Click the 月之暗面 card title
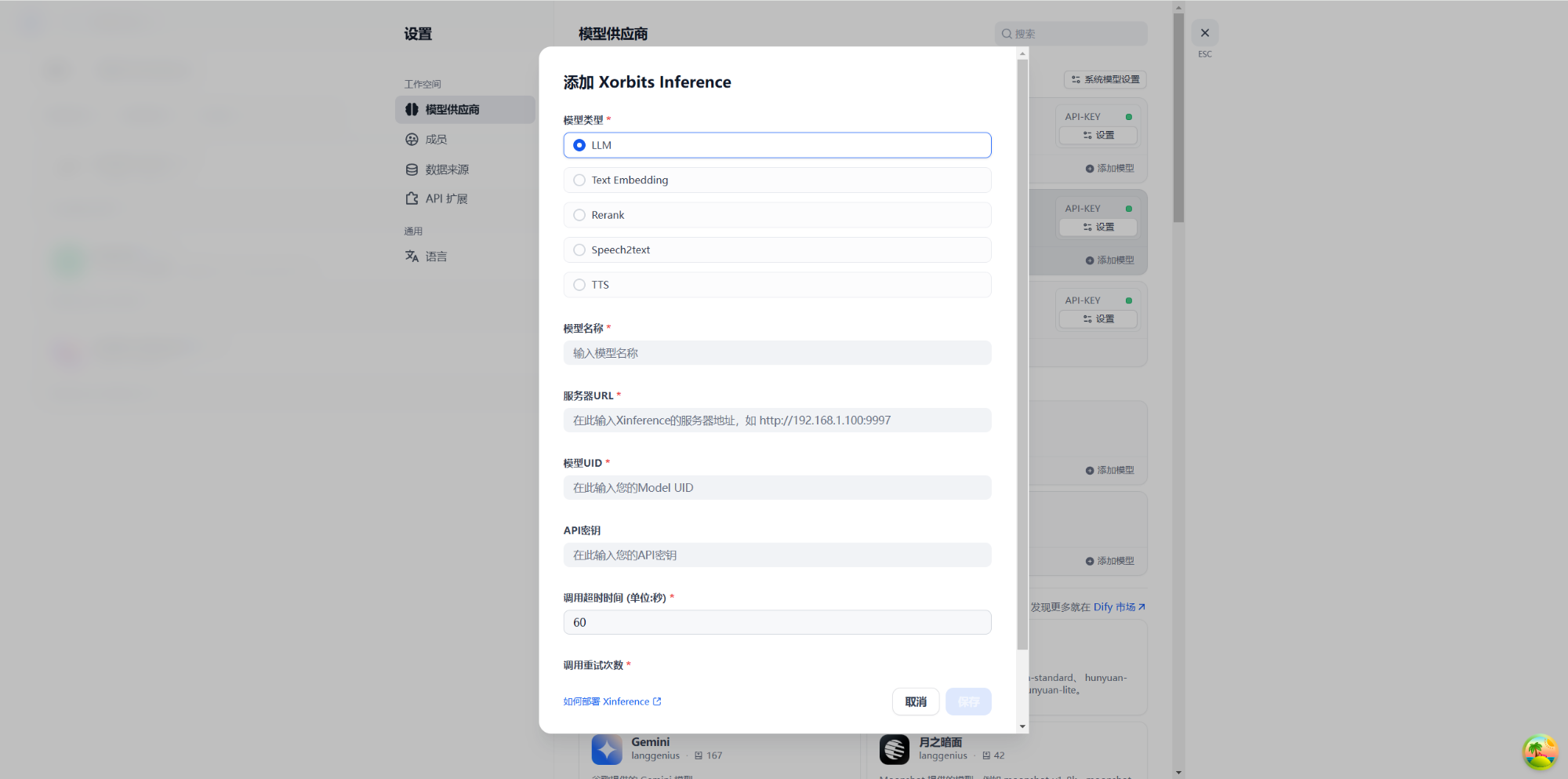The height and width of the screenshot is (779, 1568). click(x=940, y=742)
